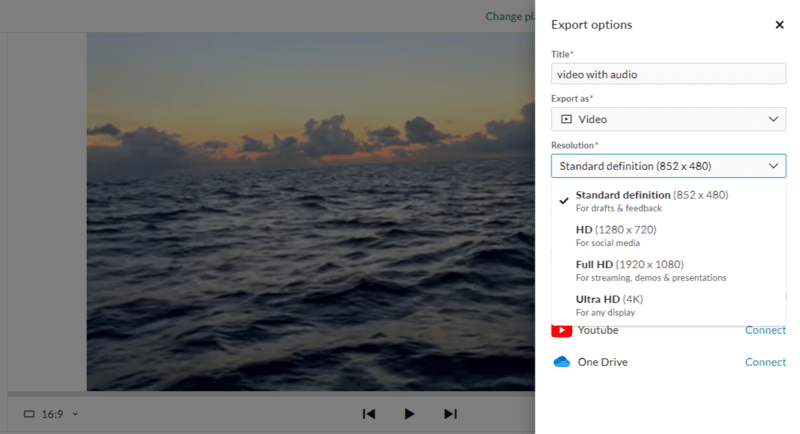Click the OneDrive cloud icon
Image resolution: width=800 pixels, height=434 pixels.
click(561, 362)
